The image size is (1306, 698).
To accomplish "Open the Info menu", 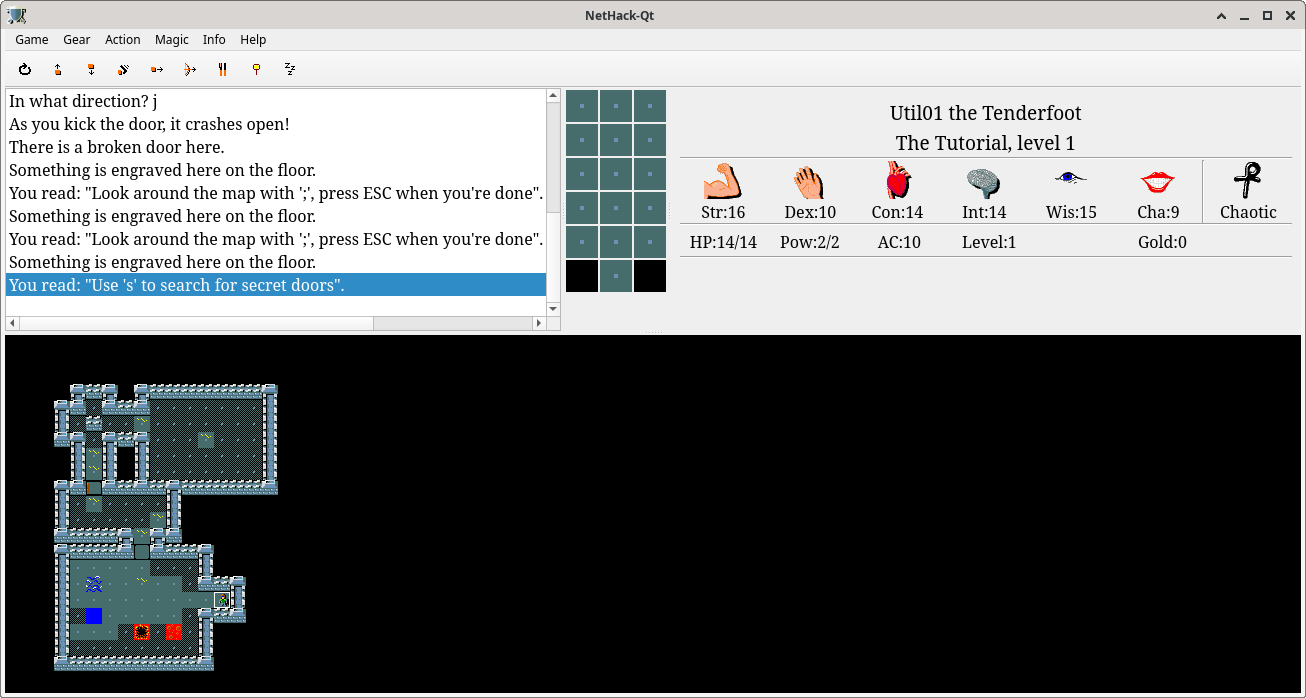I will click(214, 40).
